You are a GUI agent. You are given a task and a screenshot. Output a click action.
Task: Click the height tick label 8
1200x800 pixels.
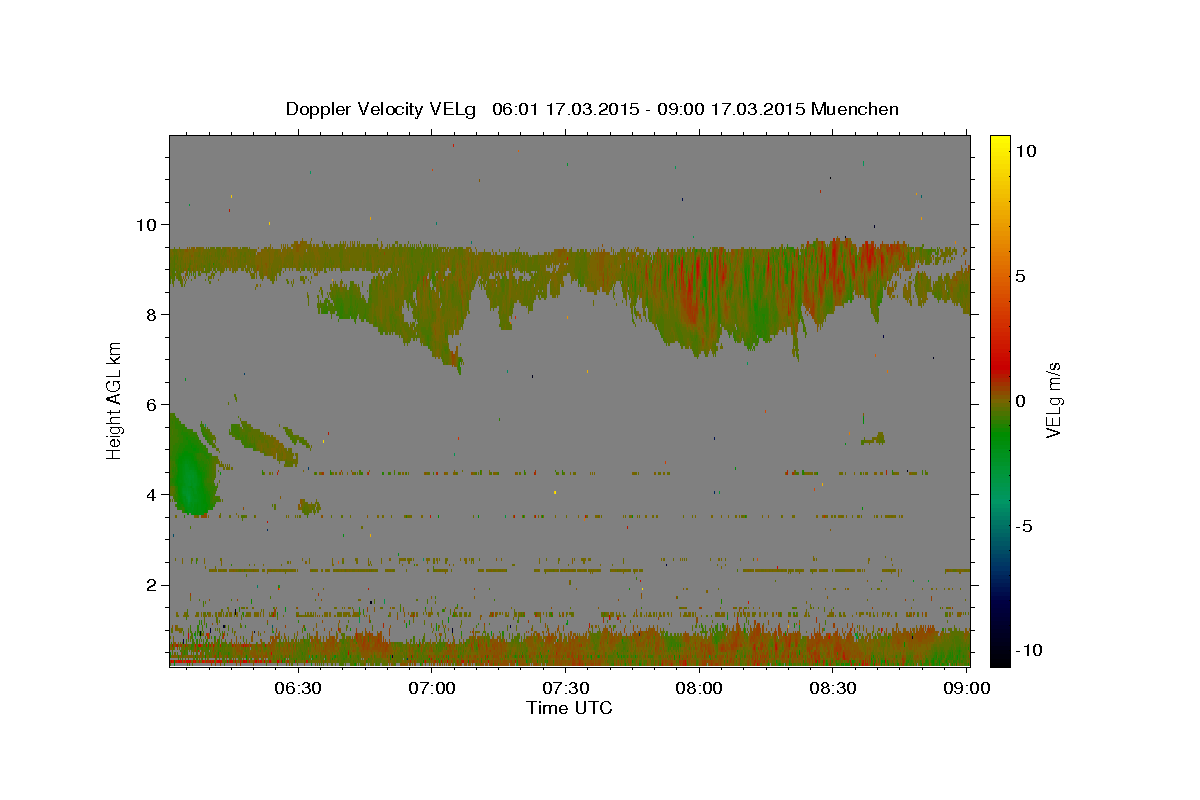click(152, 314)
